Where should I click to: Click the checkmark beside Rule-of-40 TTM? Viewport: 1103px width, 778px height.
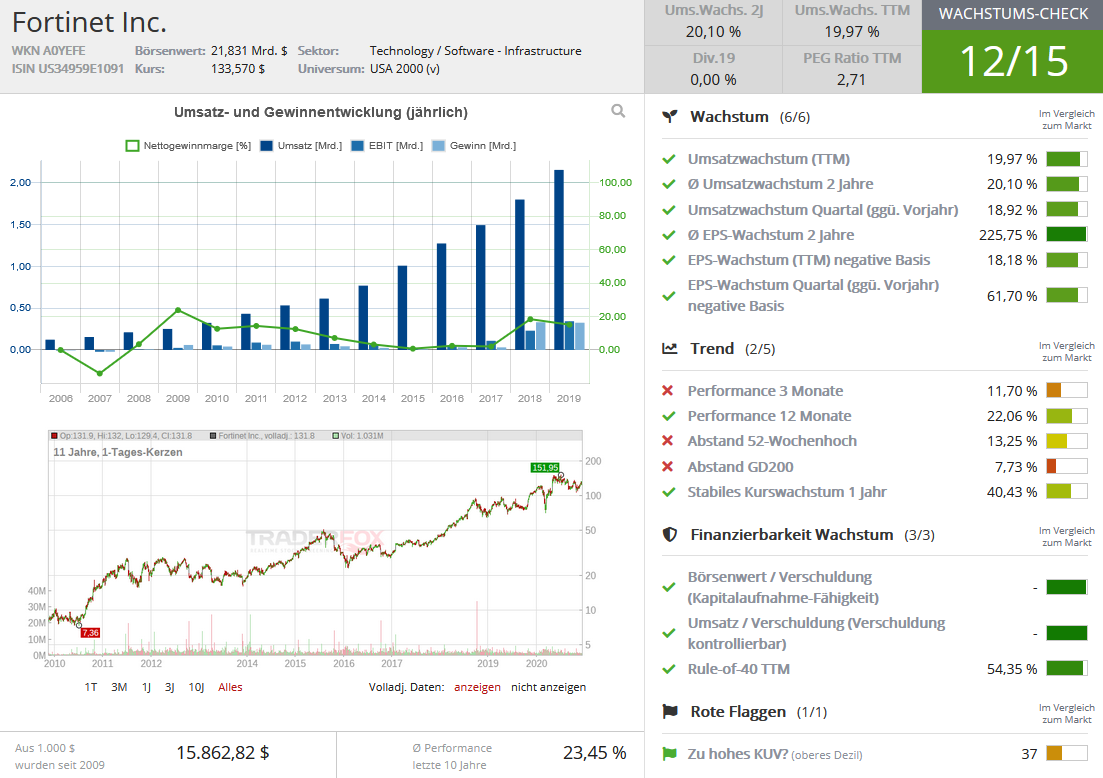[x=668, y=669]
